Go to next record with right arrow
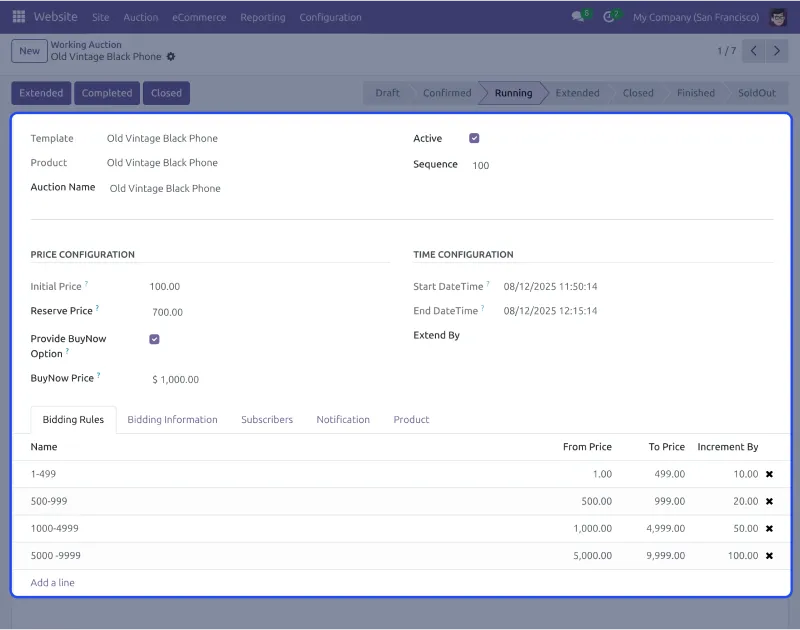Screen dimensions: 800x630 [777, 50]
